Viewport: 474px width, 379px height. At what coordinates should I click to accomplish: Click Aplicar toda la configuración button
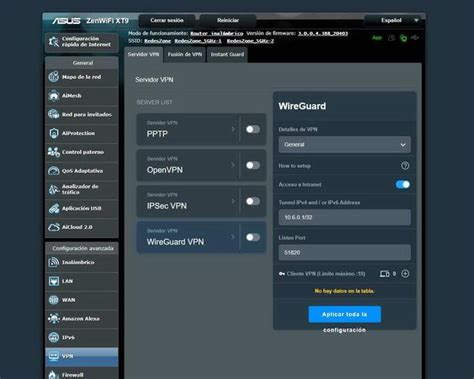[345, 314]
